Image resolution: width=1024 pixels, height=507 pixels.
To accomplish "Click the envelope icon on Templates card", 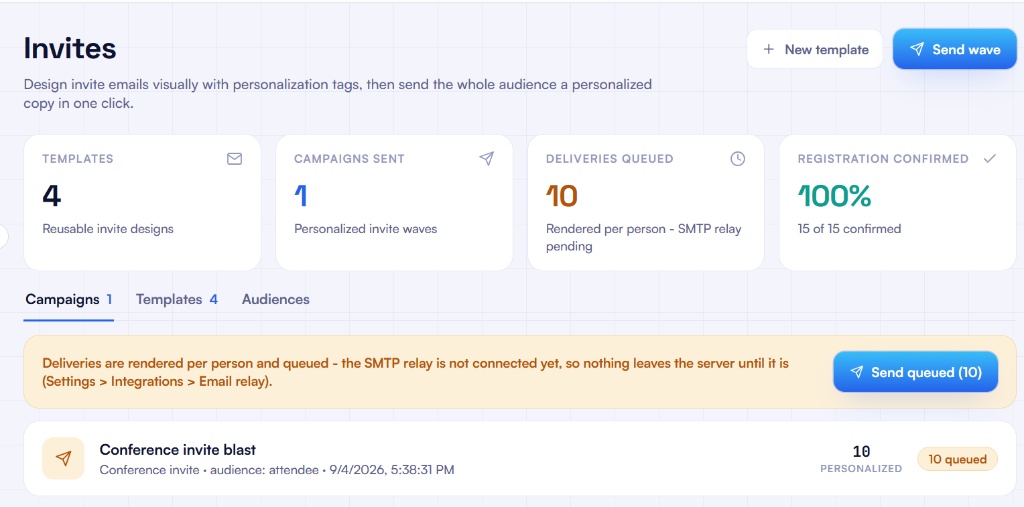I will tap(234, 159).
